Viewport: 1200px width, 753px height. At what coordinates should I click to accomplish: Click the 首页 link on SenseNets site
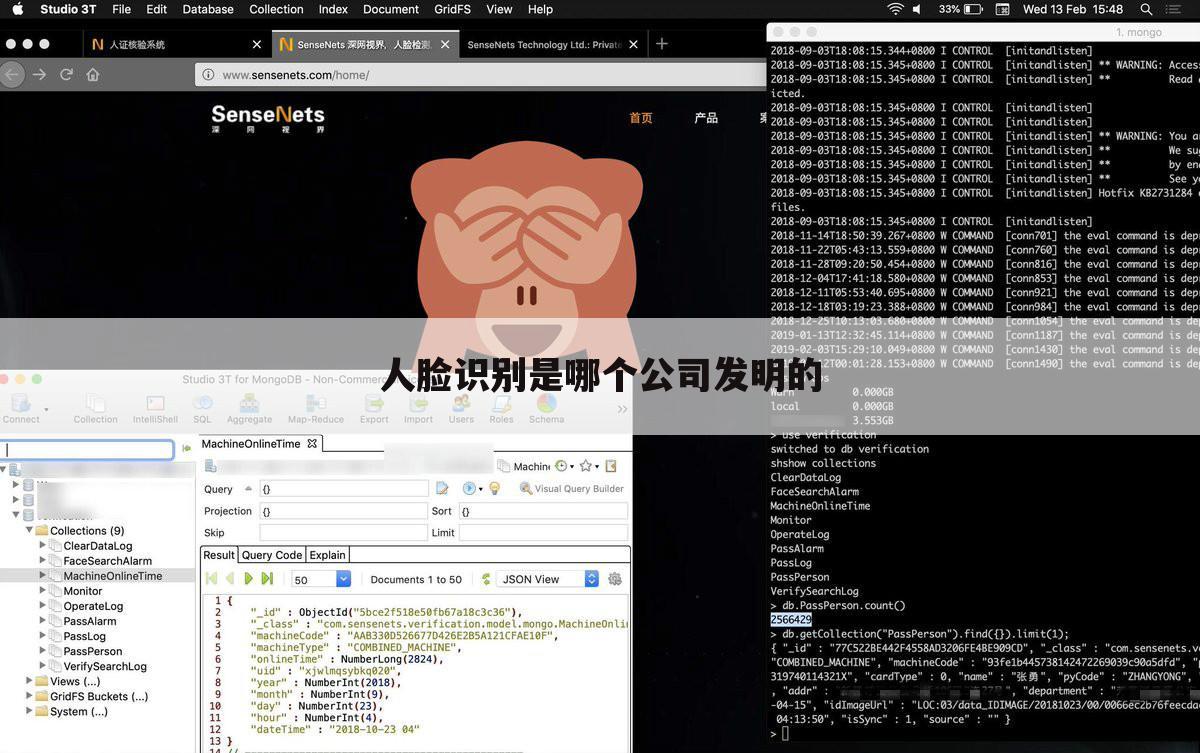pyautogui.click(x=641, y=117)
